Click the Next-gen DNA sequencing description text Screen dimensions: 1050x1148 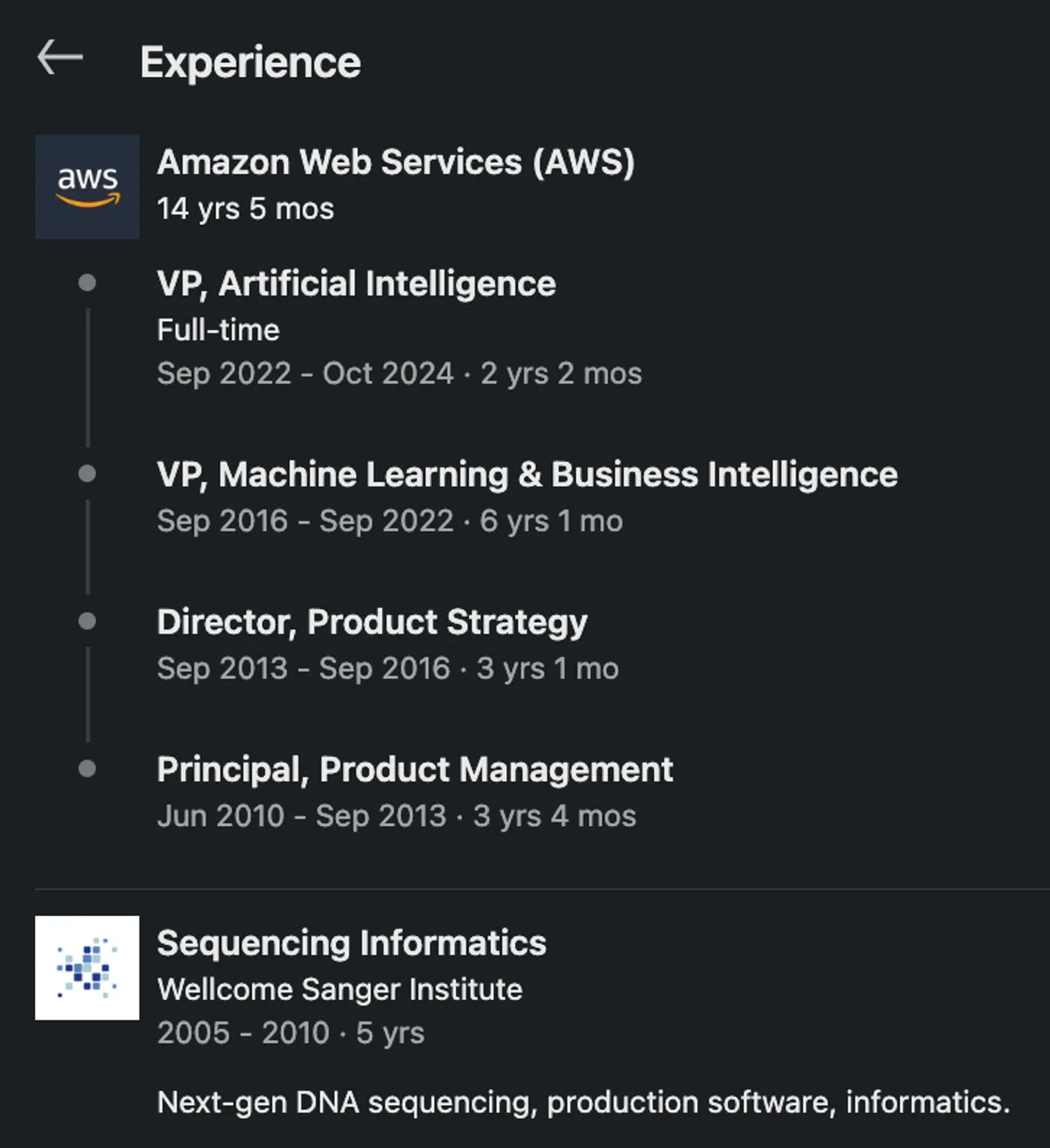point(583,1102)
